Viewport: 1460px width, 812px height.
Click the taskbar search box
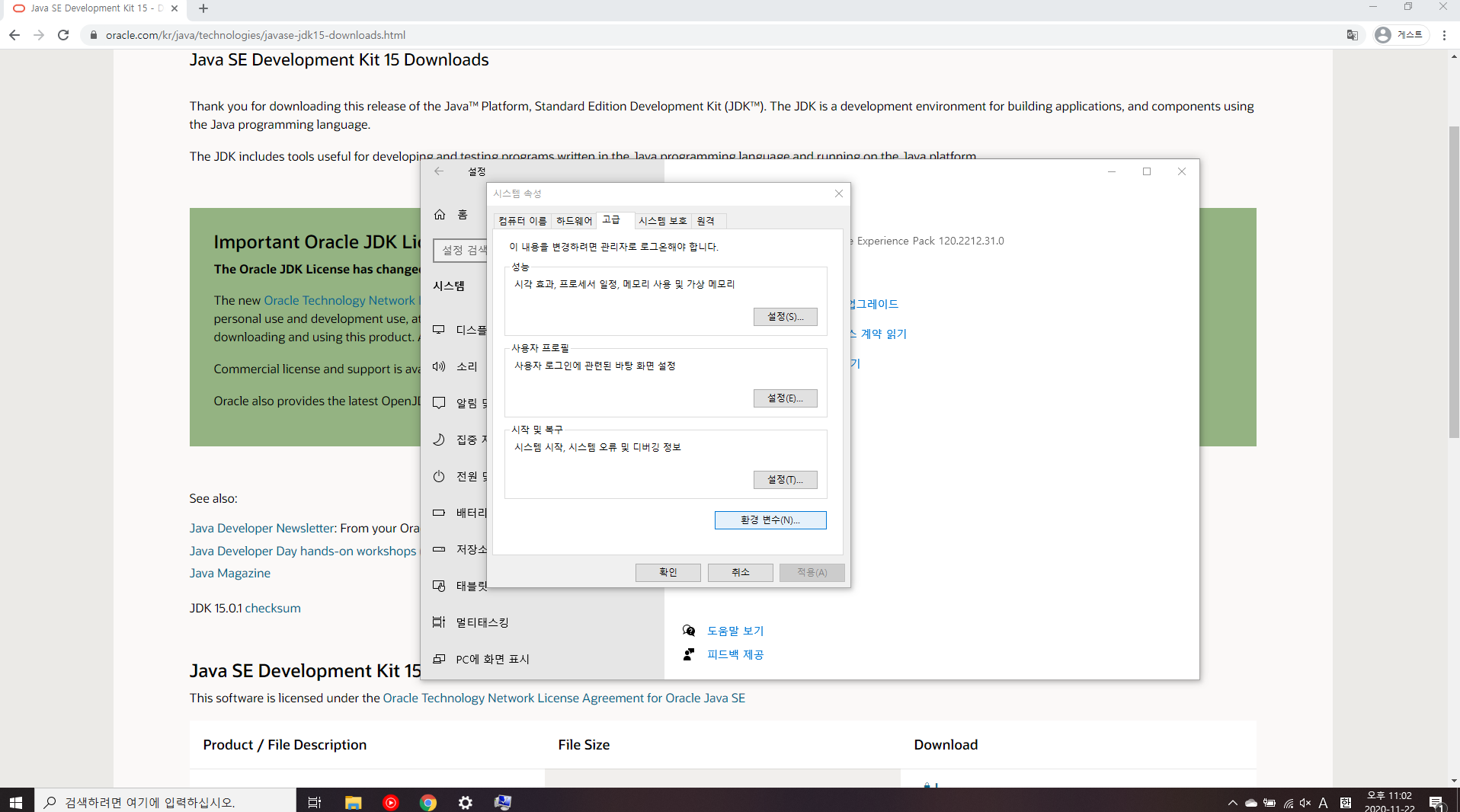coord(165,801)
